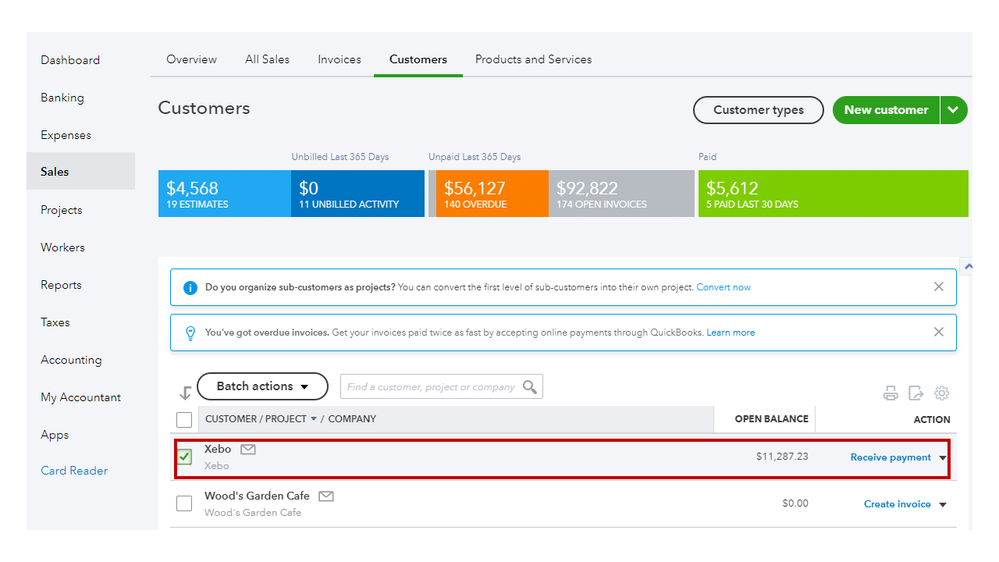Uncheck the Xebo customer checkbox
Screen dimensions: 999x562
point(185,457)
